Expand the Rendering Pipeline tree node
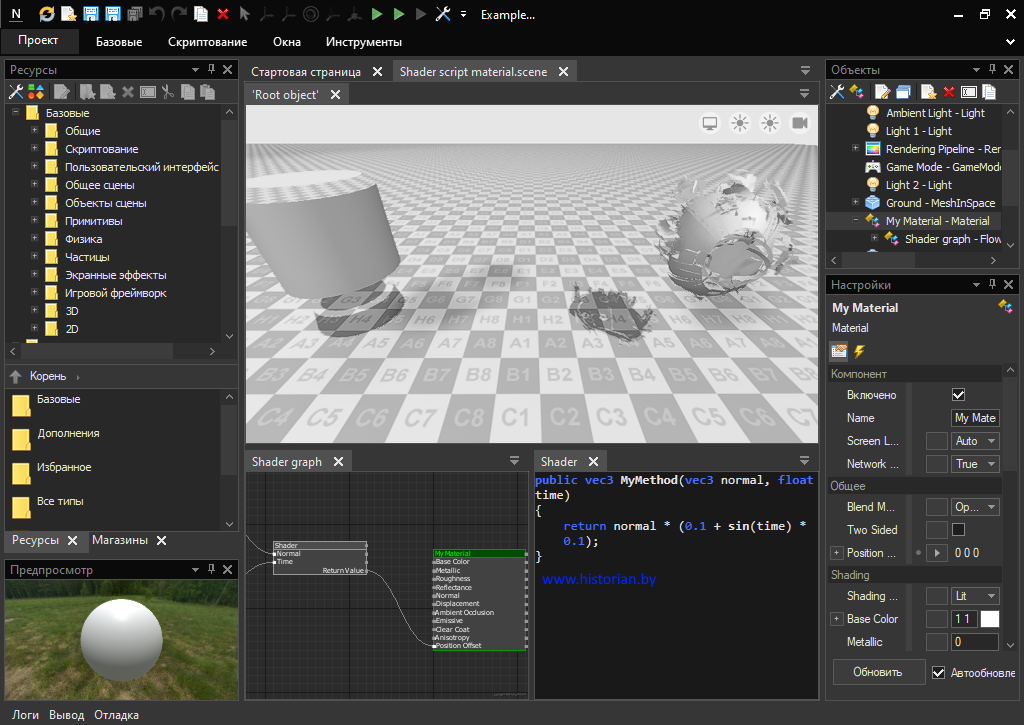The image size is (1024, 725). pyautogui.click(x=856, y=149)
